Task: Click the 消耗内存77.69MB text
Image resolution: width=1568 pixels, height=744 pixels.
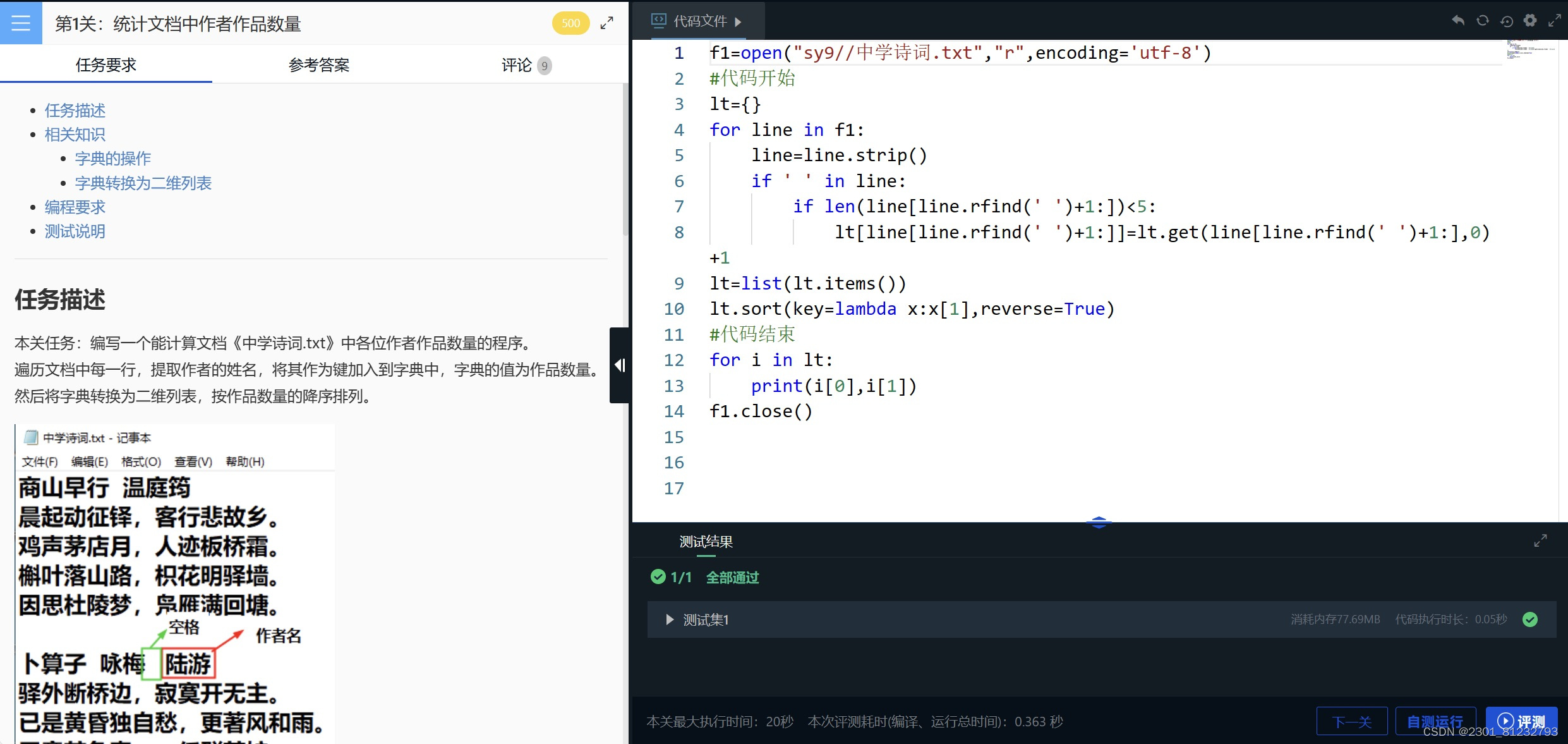Action: [1336, 619]
